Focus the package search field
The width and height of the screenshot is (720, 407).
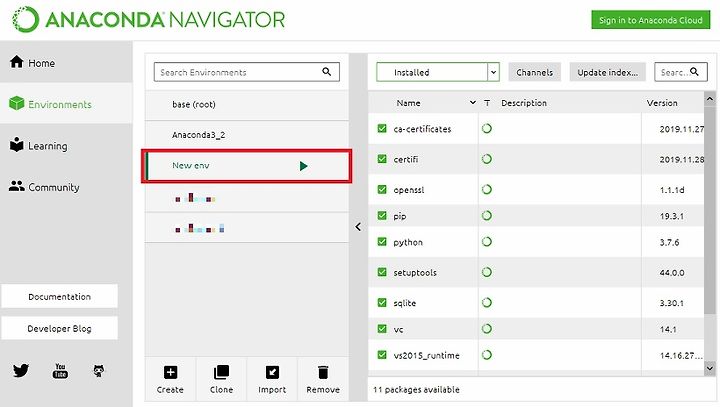681,72
